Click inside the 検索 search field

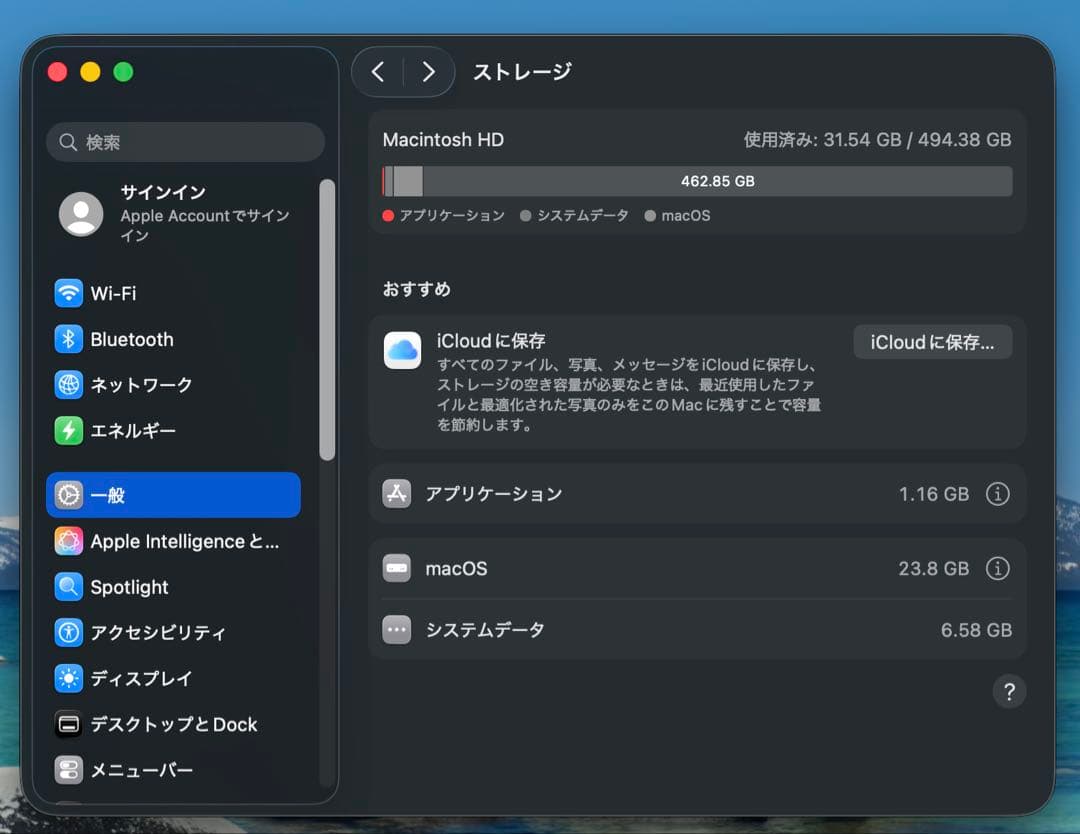tap(184, 142)
